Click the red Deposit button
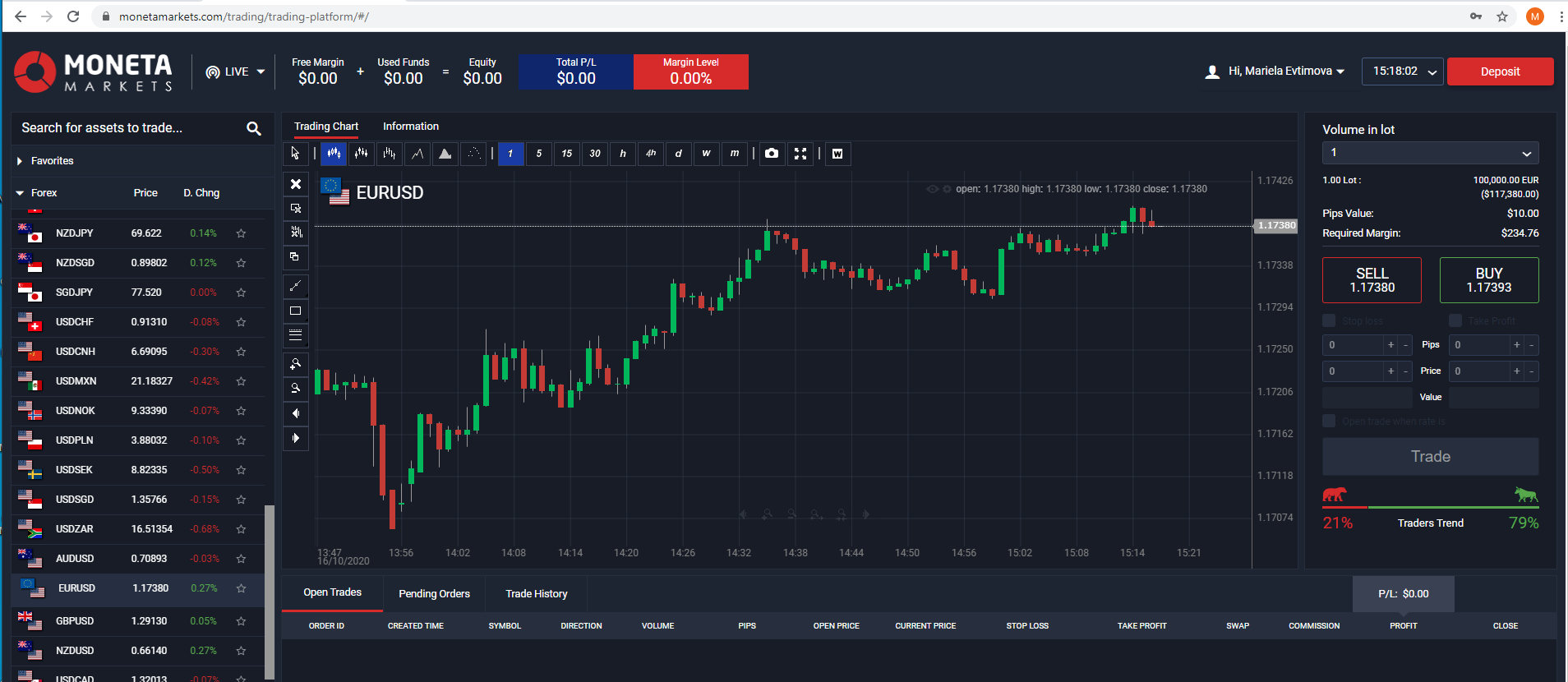The image size is (1568, 682). [x=1500, y=71]
